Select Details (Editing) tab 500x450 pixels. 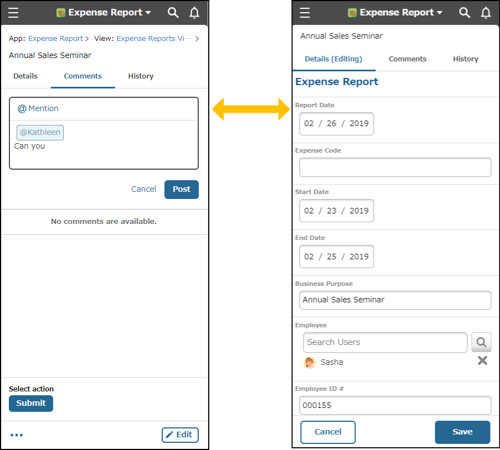click(333, 59)
